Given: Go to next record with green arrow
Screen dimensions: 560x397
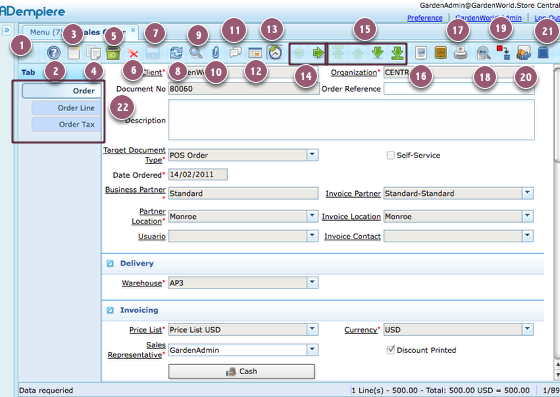Looking at the screenshot, I should coord(318,53).
